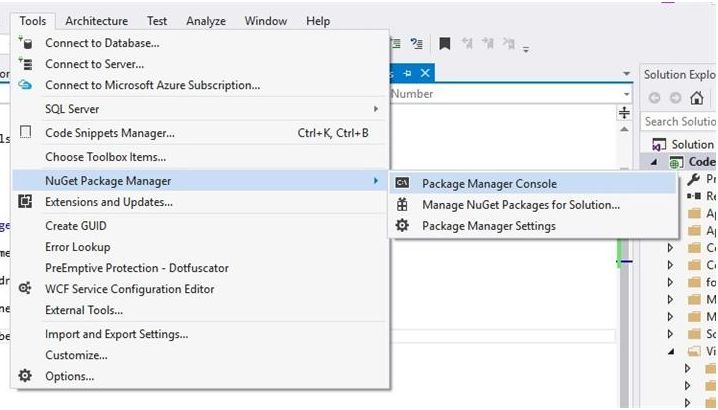
Task: Click the Connect to Server icon
Action: coord(25,64)
